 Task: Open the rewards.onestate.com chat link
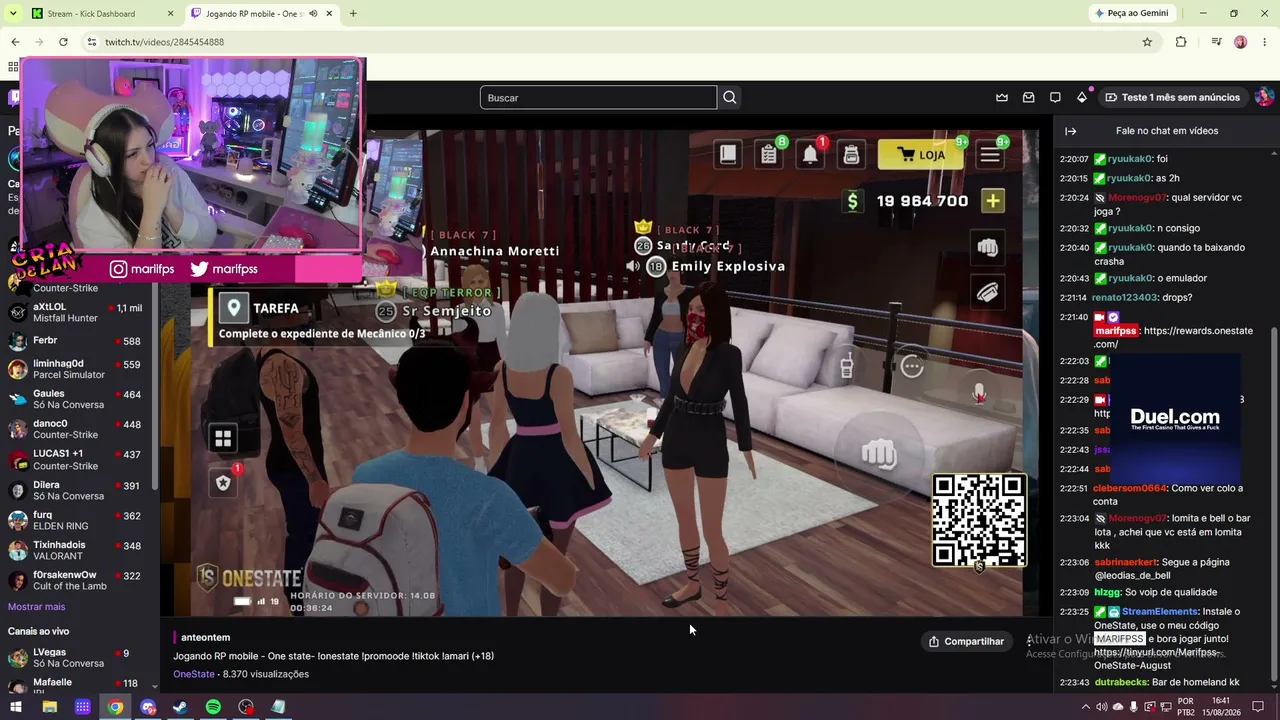coord(1173,337)
